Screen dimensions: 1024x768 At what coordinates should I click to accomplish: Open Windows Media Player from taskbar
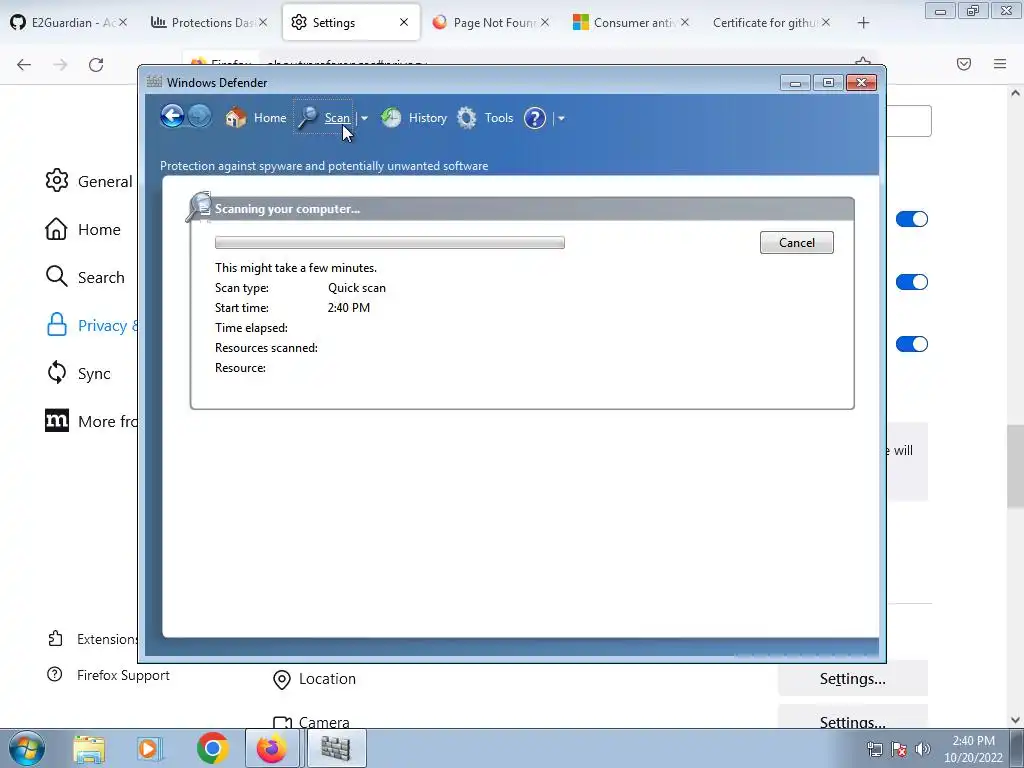pos(149,748)
